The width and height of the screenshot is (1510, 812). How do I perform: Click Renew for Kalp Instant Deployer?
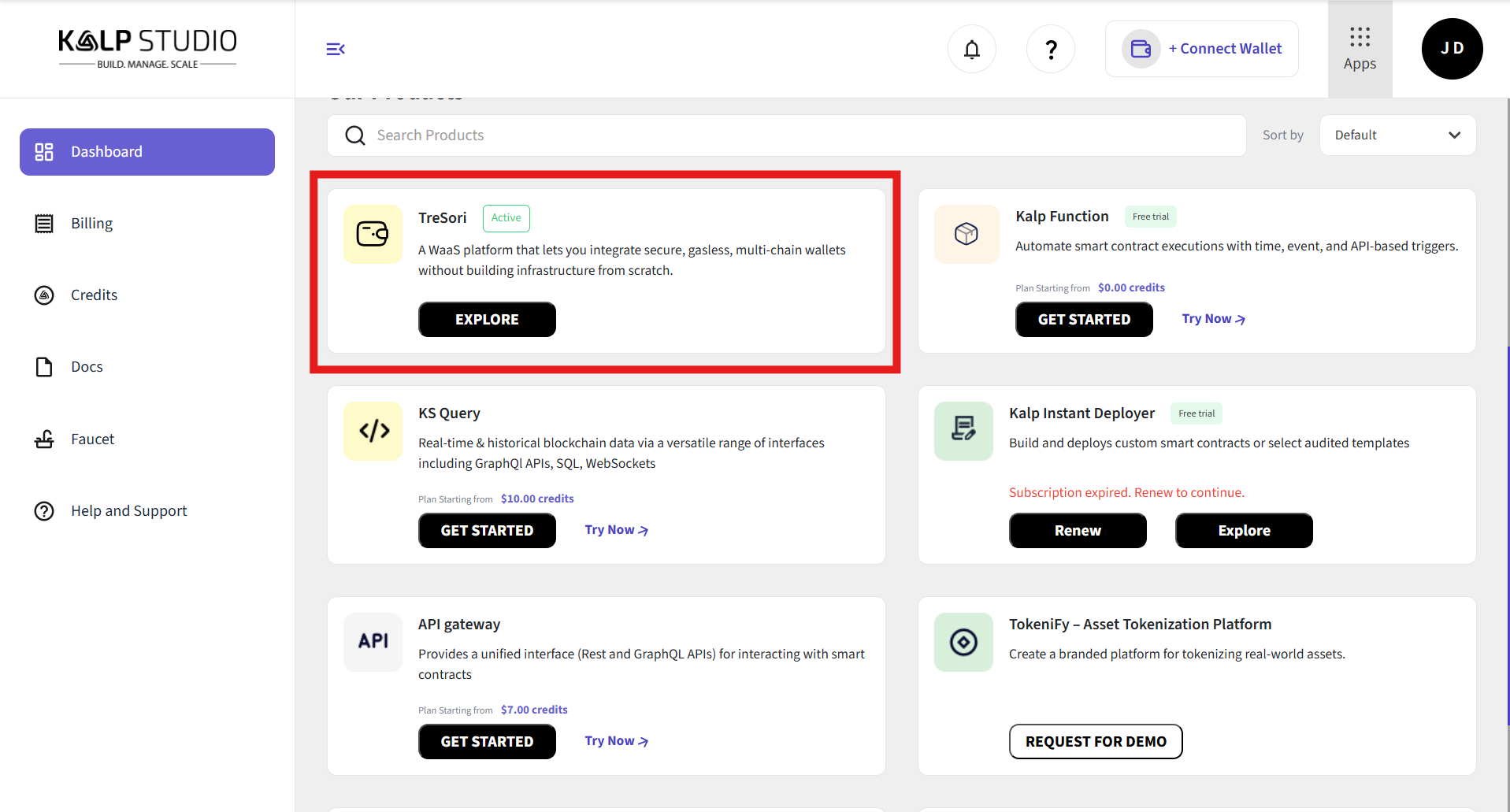click(1077, 531)
